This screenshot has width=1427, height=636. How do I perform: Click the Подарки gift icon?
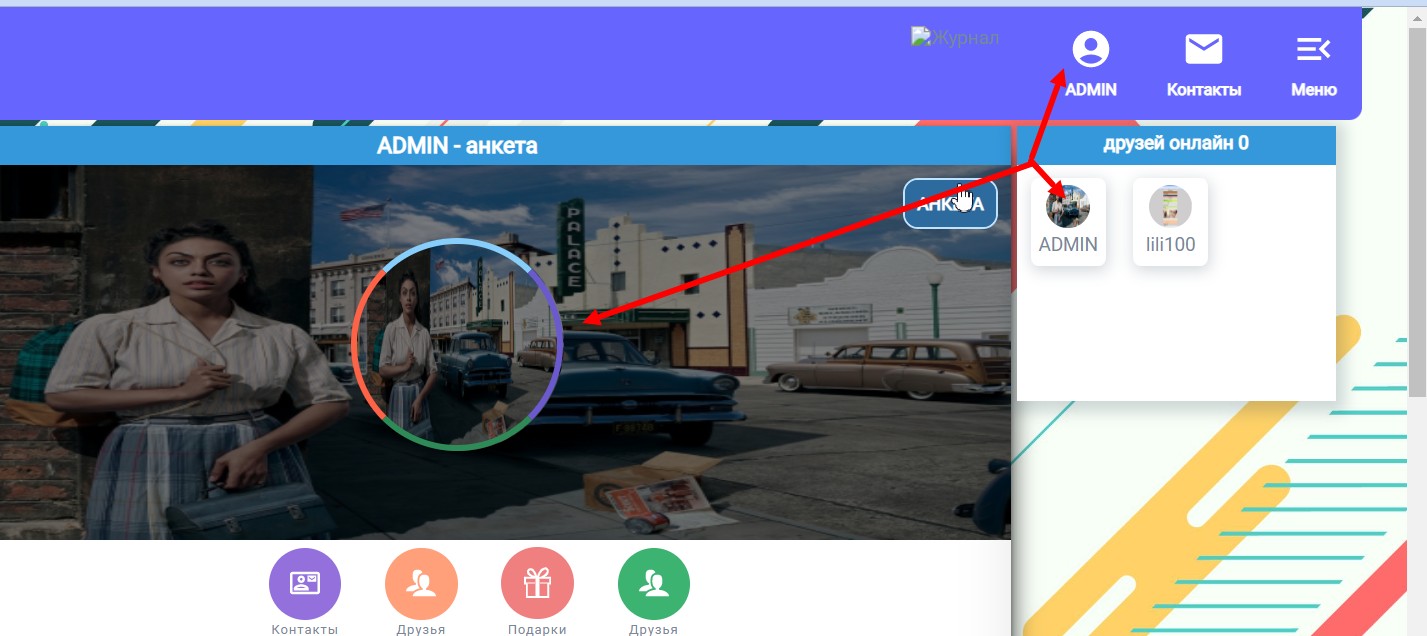point(537,584)
